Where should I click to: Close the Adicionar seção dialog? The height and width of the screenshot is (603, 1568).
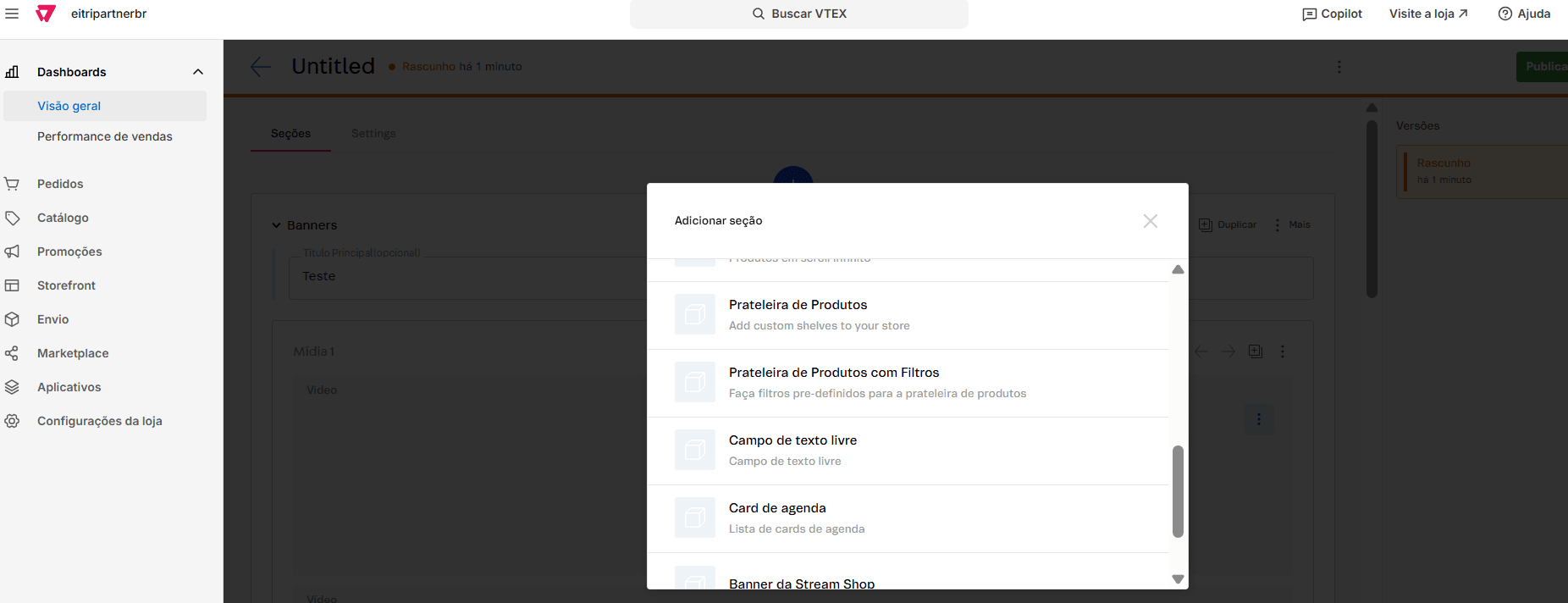pos(1150,221)
